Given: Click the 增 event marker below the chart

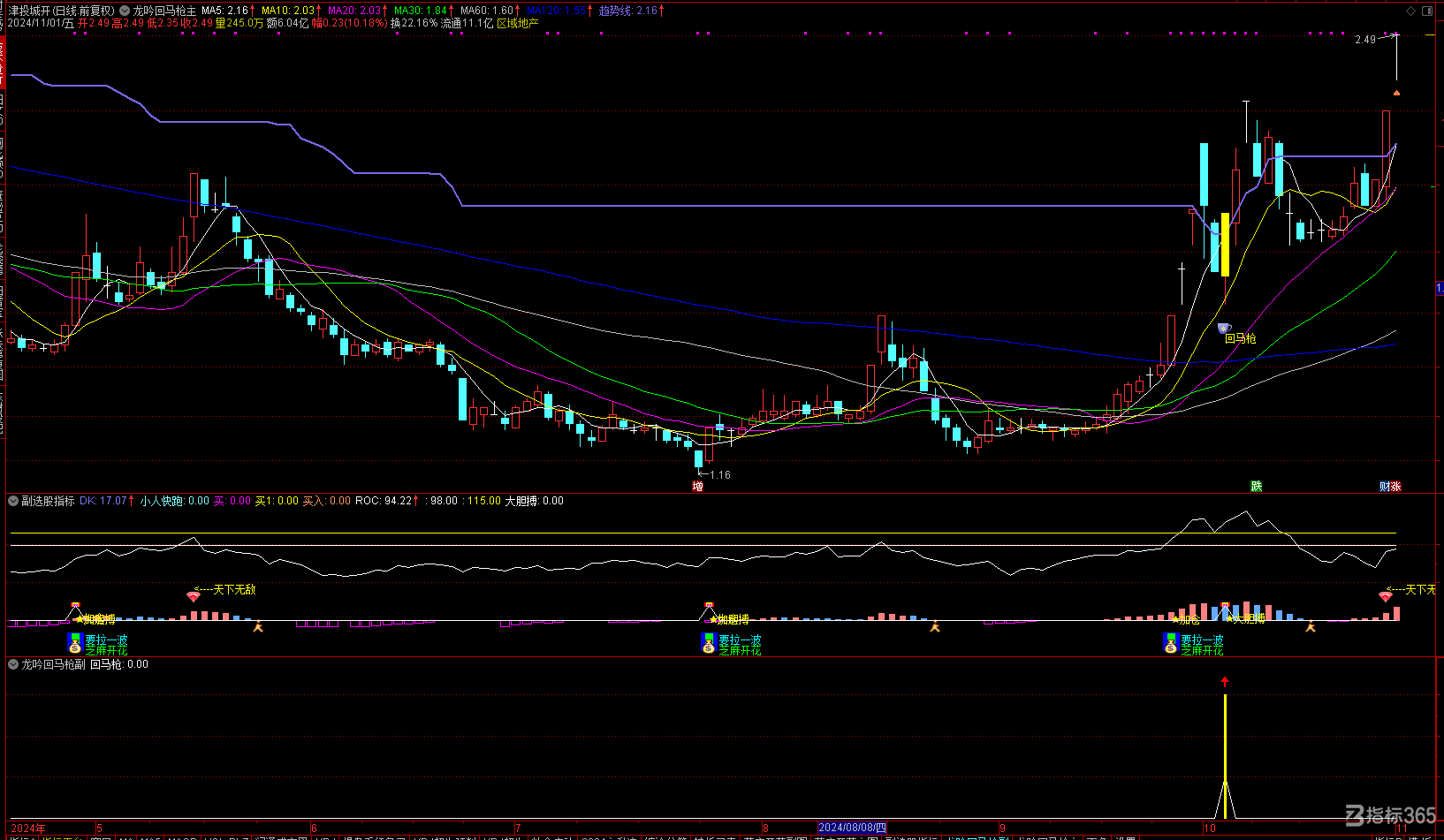Looking at the screenshot, I should point(698,487).
